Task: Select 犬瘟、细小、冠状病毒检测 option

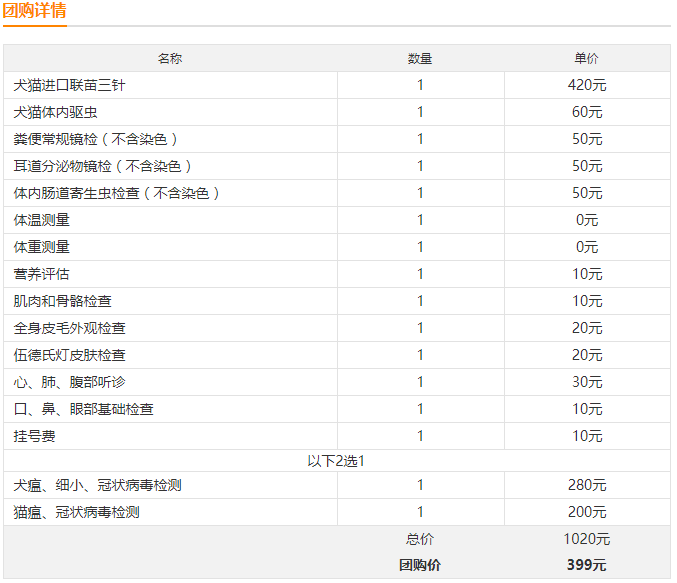Action: pos(97,485)
